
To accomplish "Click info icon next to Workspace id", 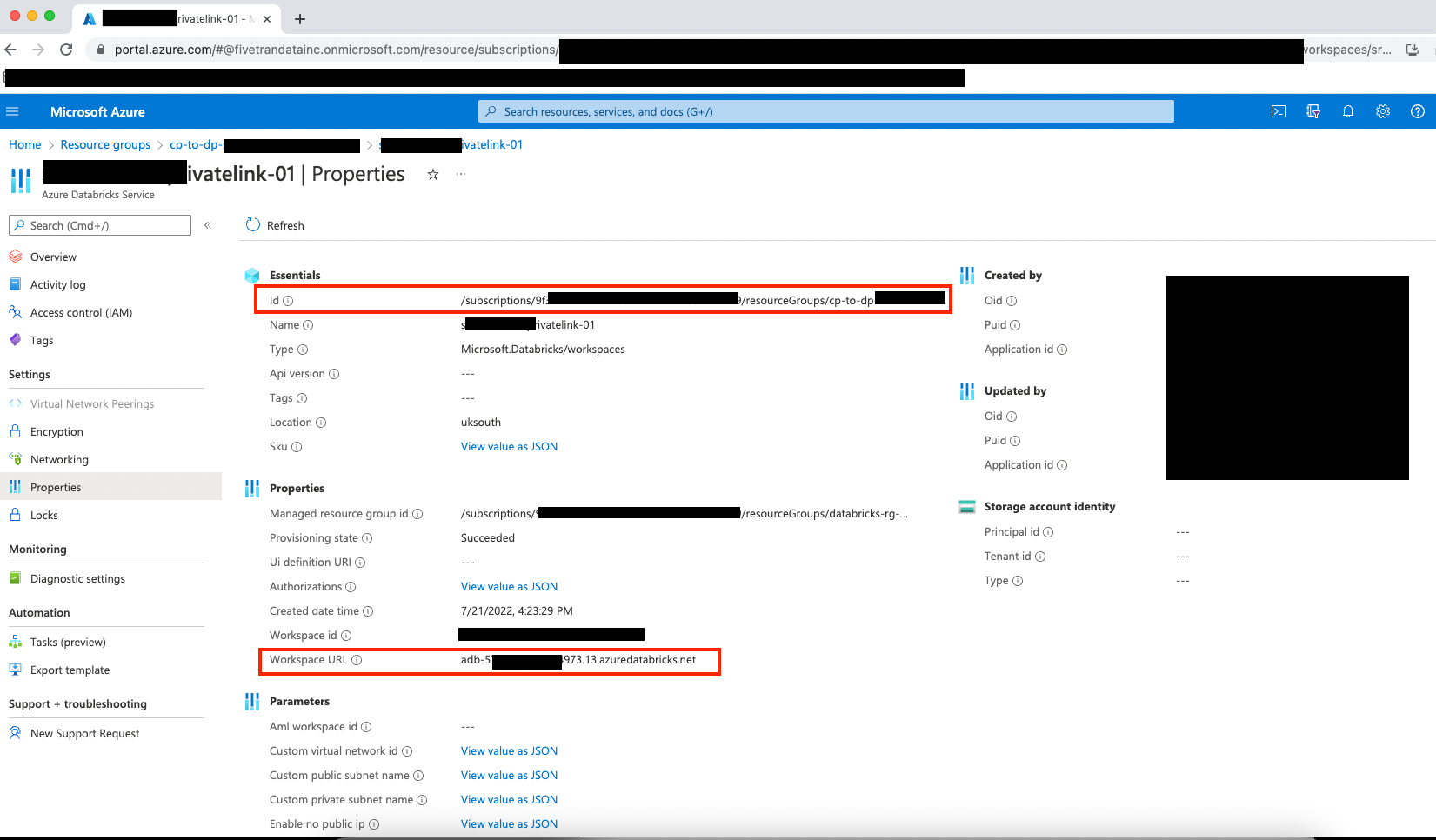I will click(346, 636).
